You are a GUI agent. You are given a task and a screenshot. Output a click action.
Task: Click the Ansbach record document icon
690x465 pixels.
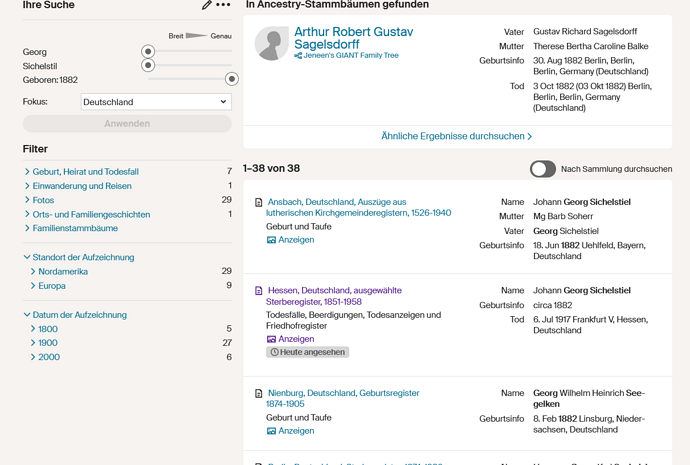point(259,202)
